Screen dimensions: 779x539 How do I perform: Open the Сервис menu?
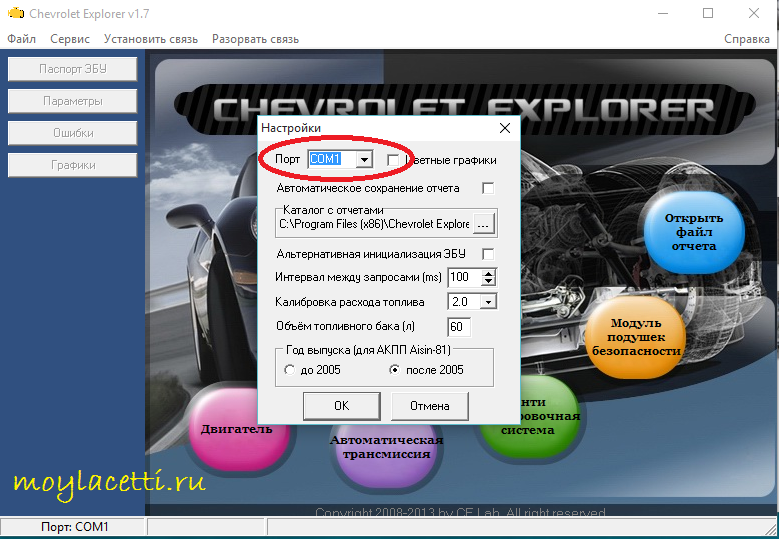(x=70, y=39)
